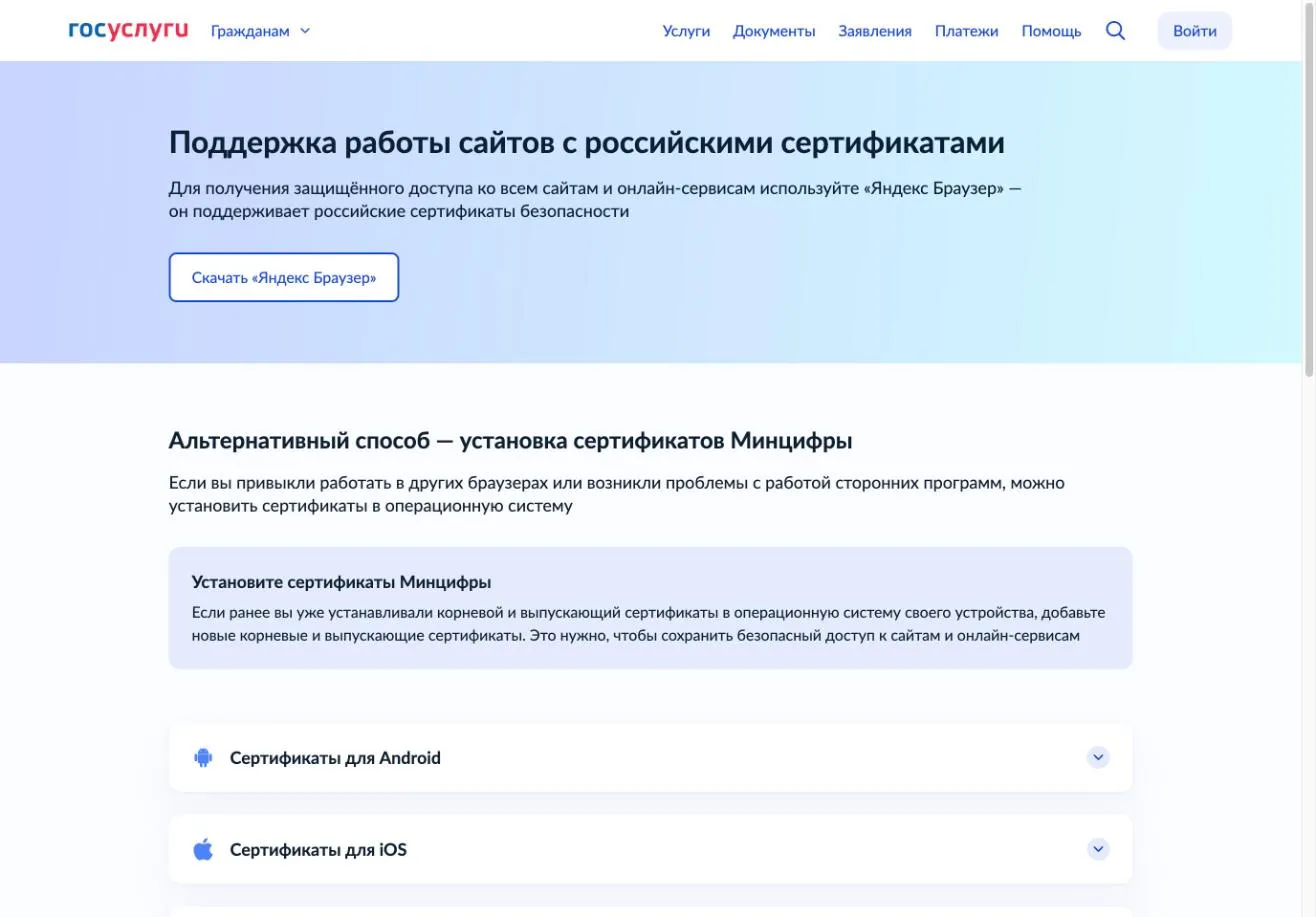
Task: Click the Apple logo icon
Action: click(203, 850)
